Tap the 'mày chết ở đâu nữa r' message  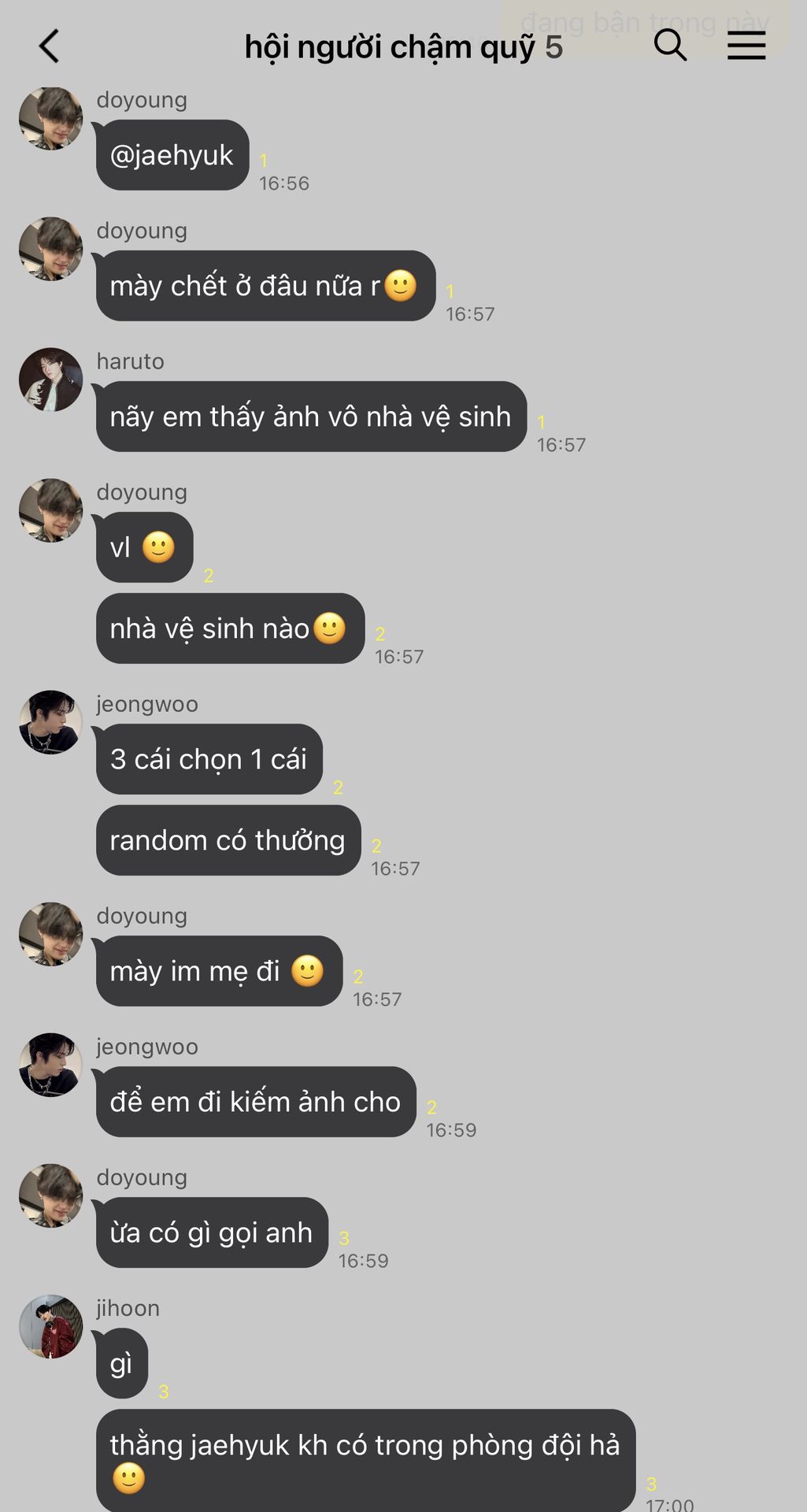click(x=266, y=286)
